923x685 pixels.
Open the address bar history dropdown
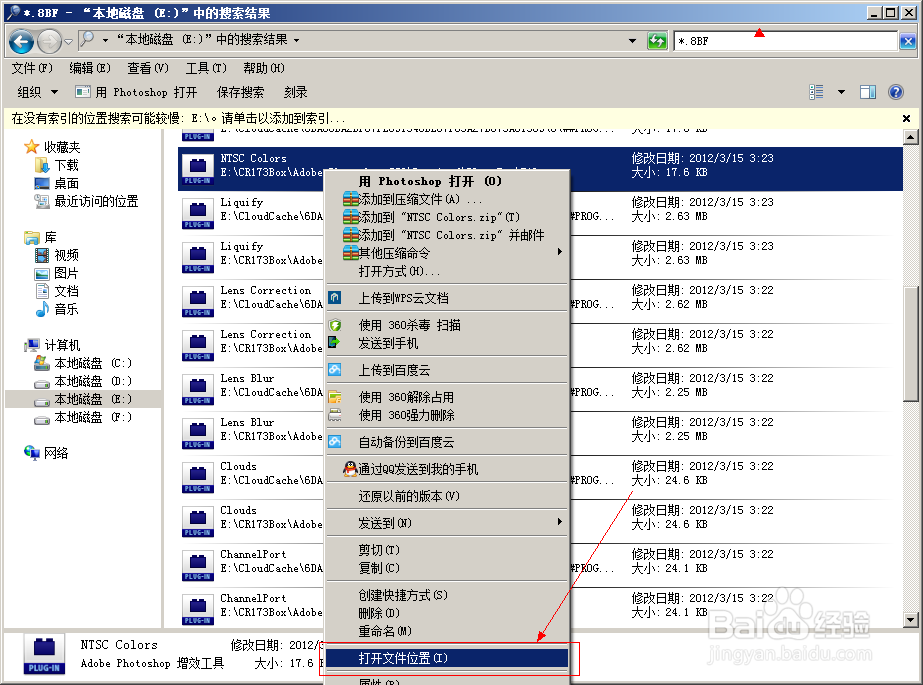(x=632, y=41)
